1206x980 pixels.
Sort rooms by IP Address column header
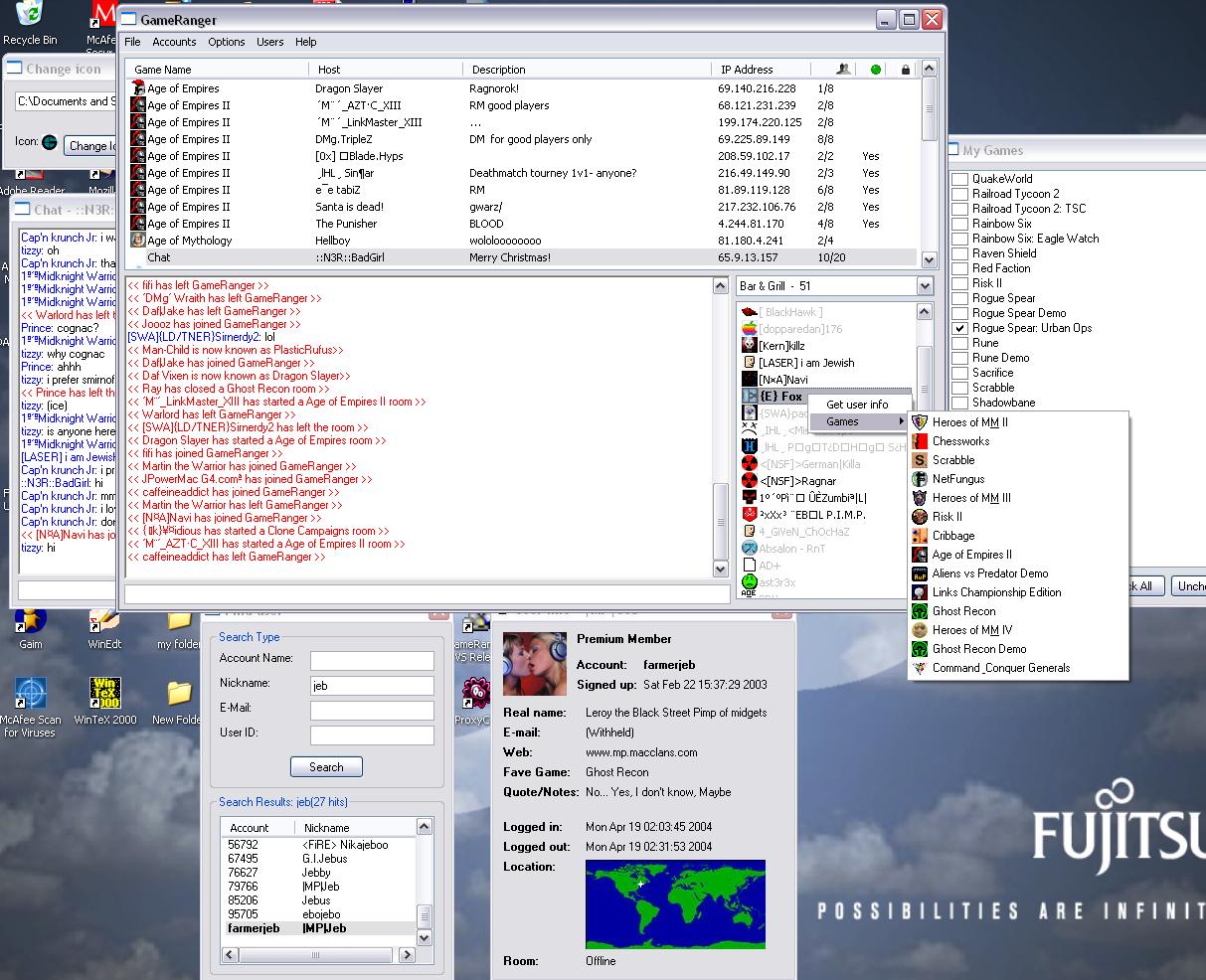(747, 70)
